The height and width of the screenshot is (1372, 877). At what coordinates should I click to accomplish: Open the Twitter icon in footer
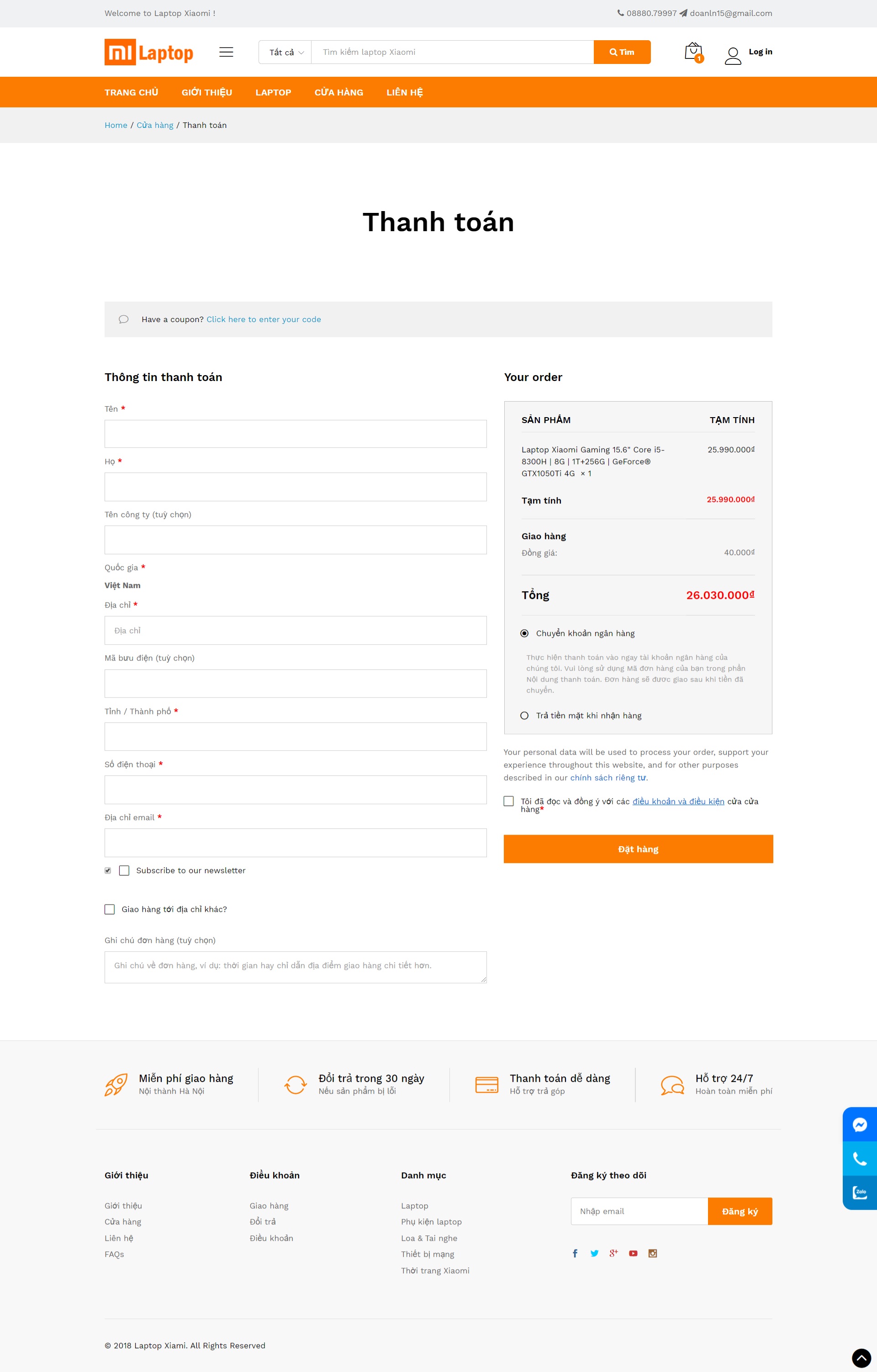coord(595,1253)
